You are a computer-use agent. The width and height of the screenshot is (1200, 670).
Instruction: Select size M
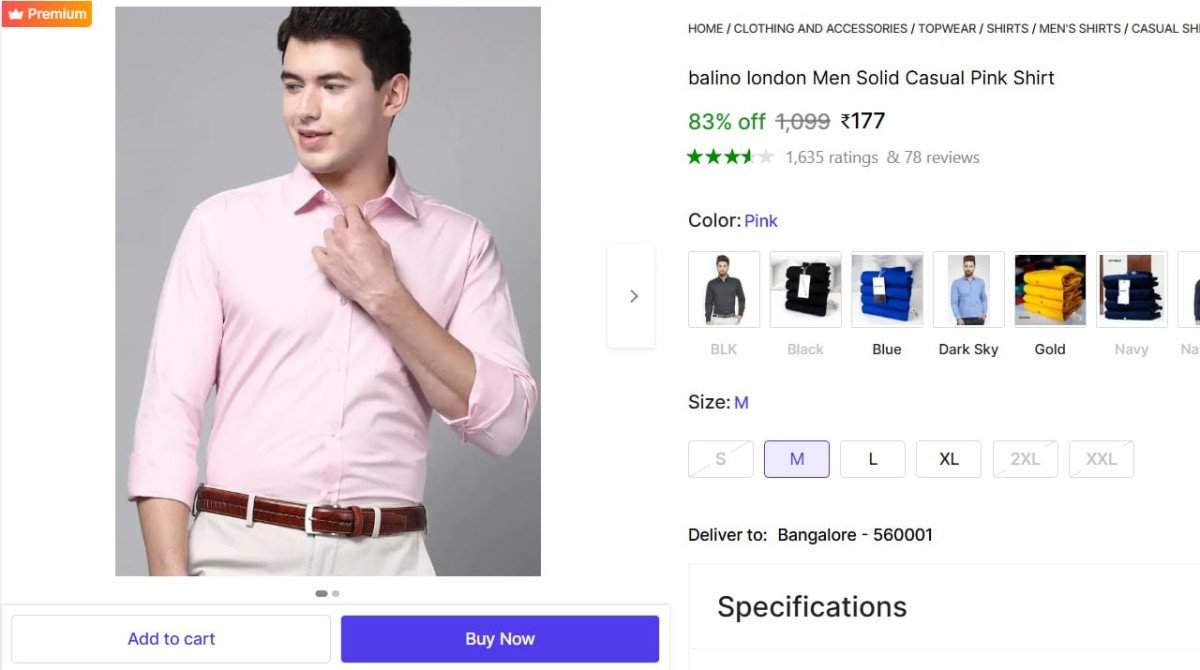click(797, 459)
